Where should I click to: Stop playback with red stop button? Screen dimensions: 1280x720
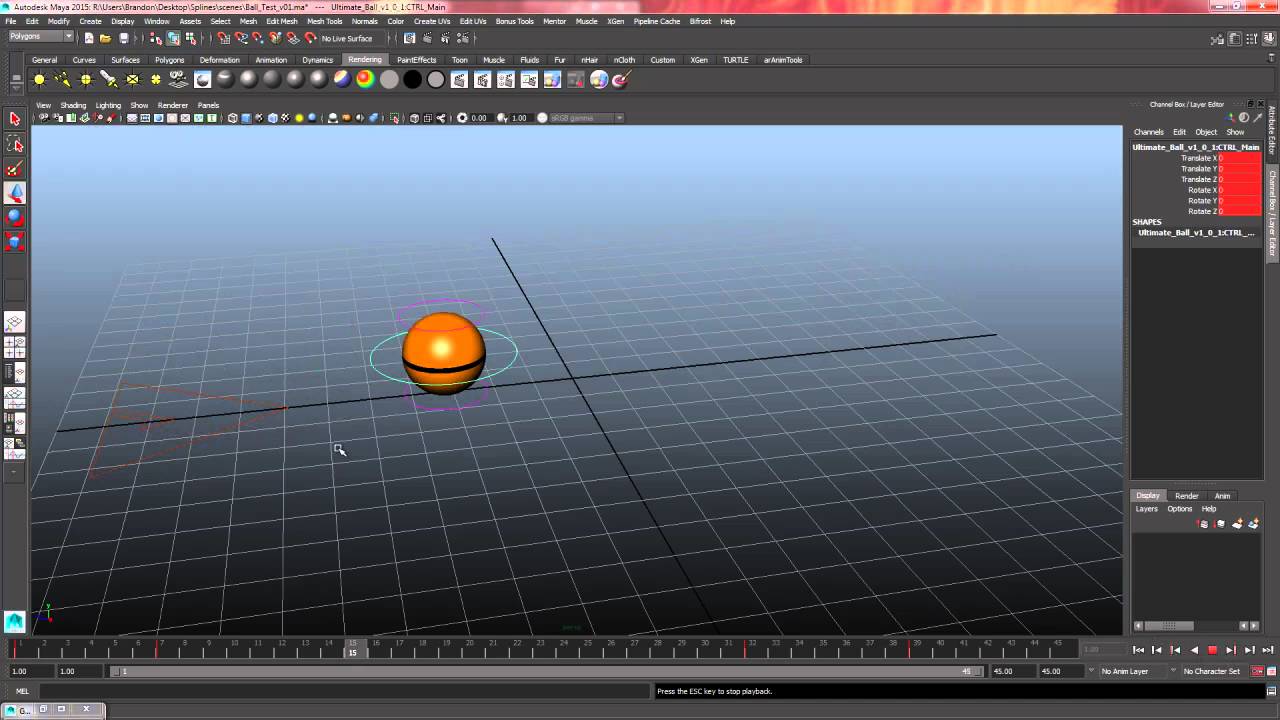pyautogui.click(x=1212, y=650)
